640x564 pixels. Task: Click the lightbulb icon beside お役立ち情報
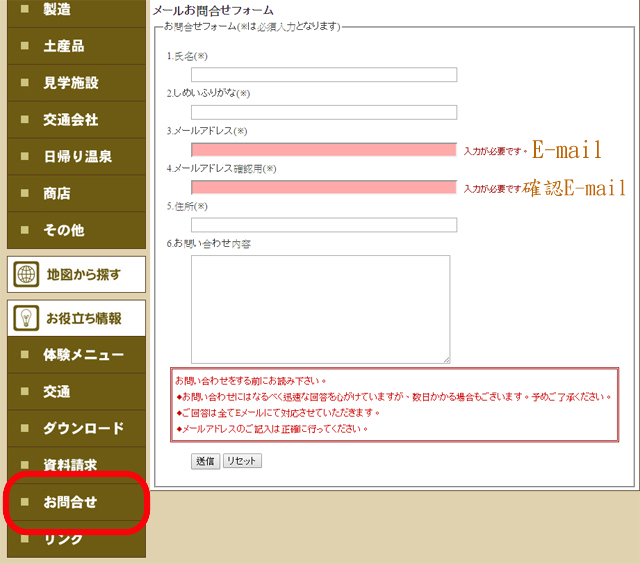pos(26,319)
